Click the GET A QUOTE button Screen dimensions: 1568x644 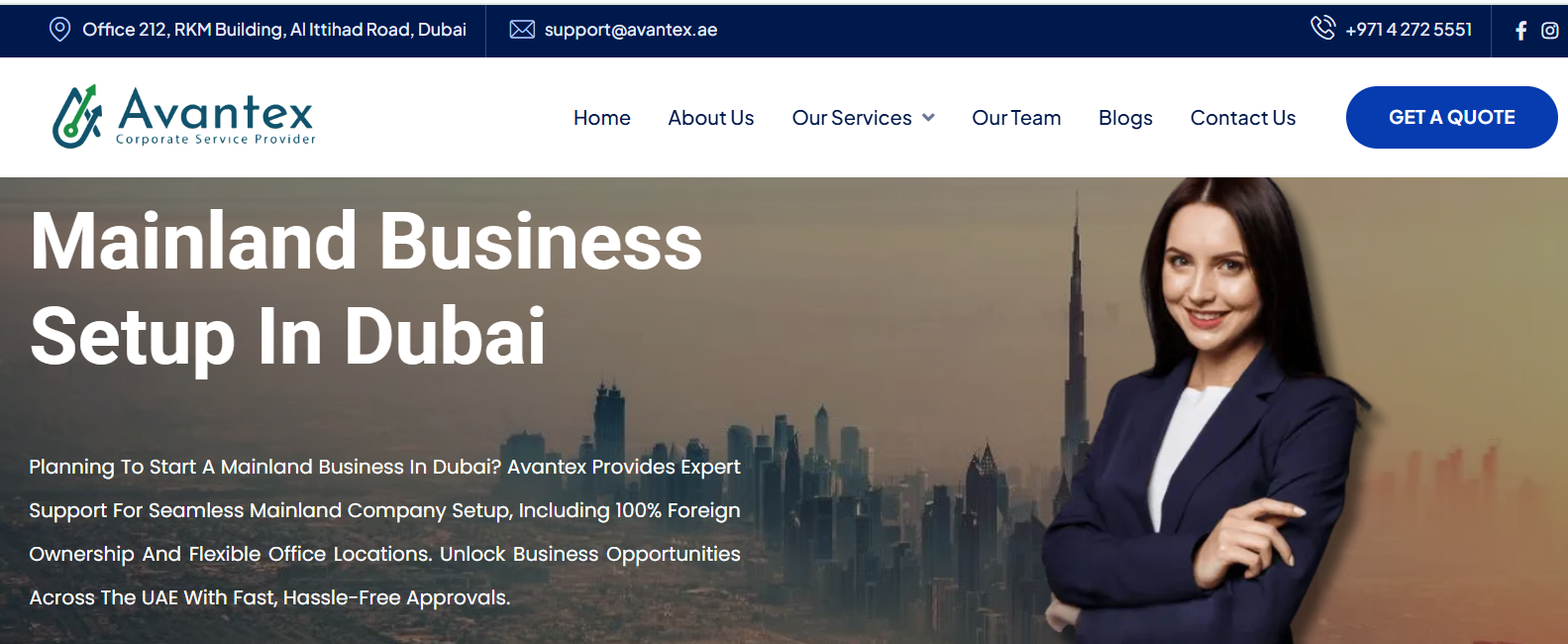click(x=1451, y=117)
